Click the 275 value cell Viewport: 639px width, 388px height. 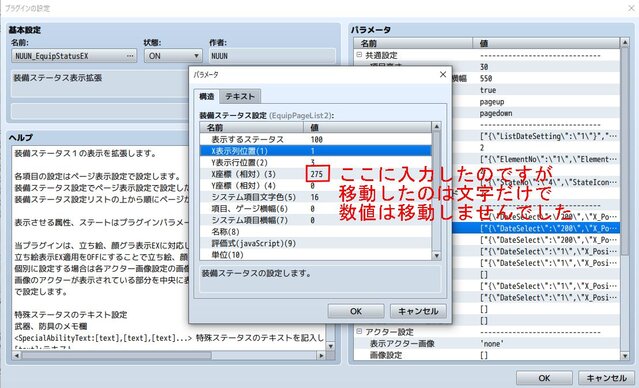click(317, 174)
